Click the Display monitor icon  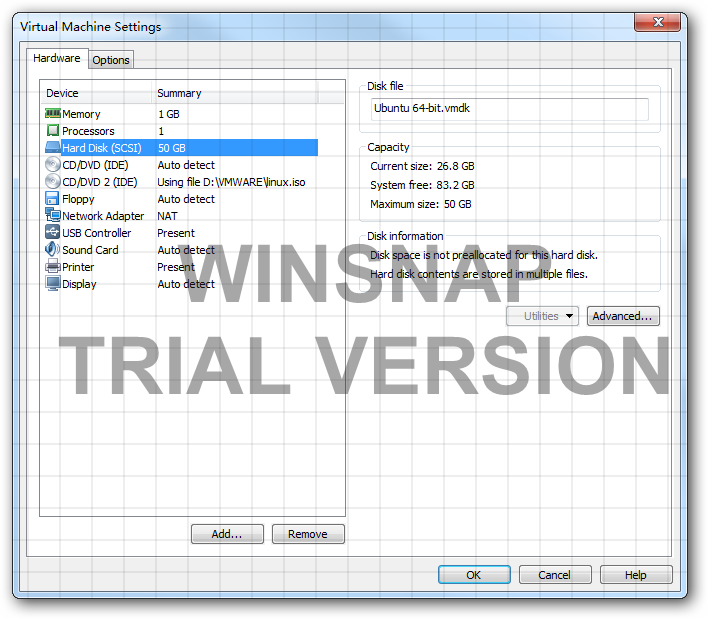coord(53,284)
